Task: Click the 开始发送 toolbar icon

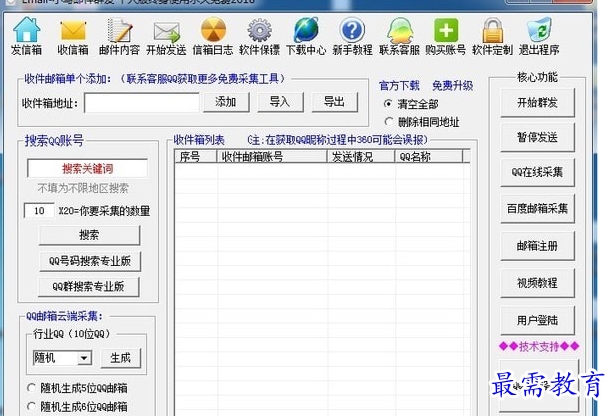Action: click(166, 36)
